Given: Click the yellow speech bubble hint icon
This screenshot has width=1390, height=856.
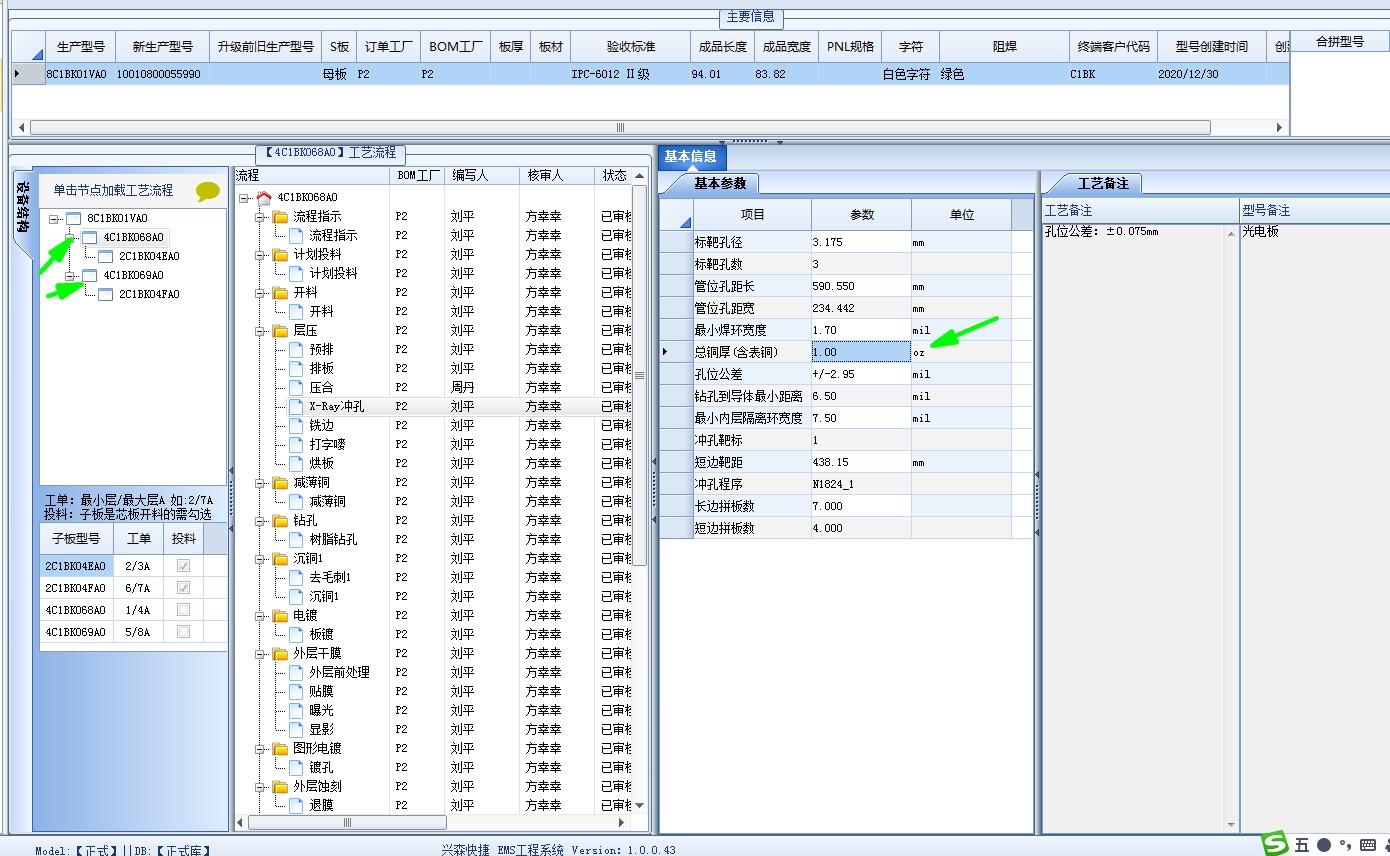Looking at the screenshot, I should 208,191.
